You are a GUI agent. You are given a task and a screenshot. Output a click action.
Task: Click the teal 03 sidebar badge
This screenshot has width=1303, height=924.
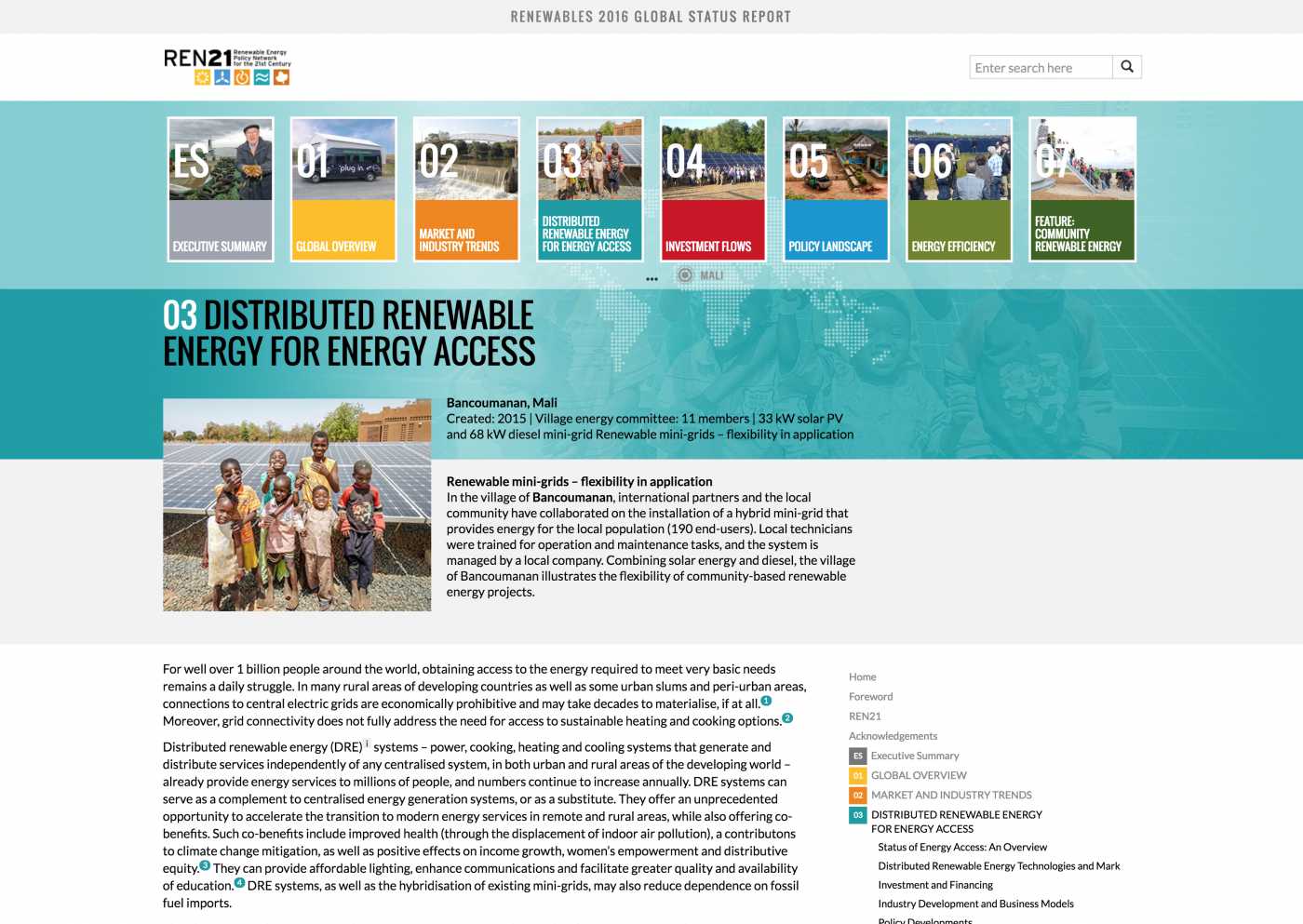[858, 815]
